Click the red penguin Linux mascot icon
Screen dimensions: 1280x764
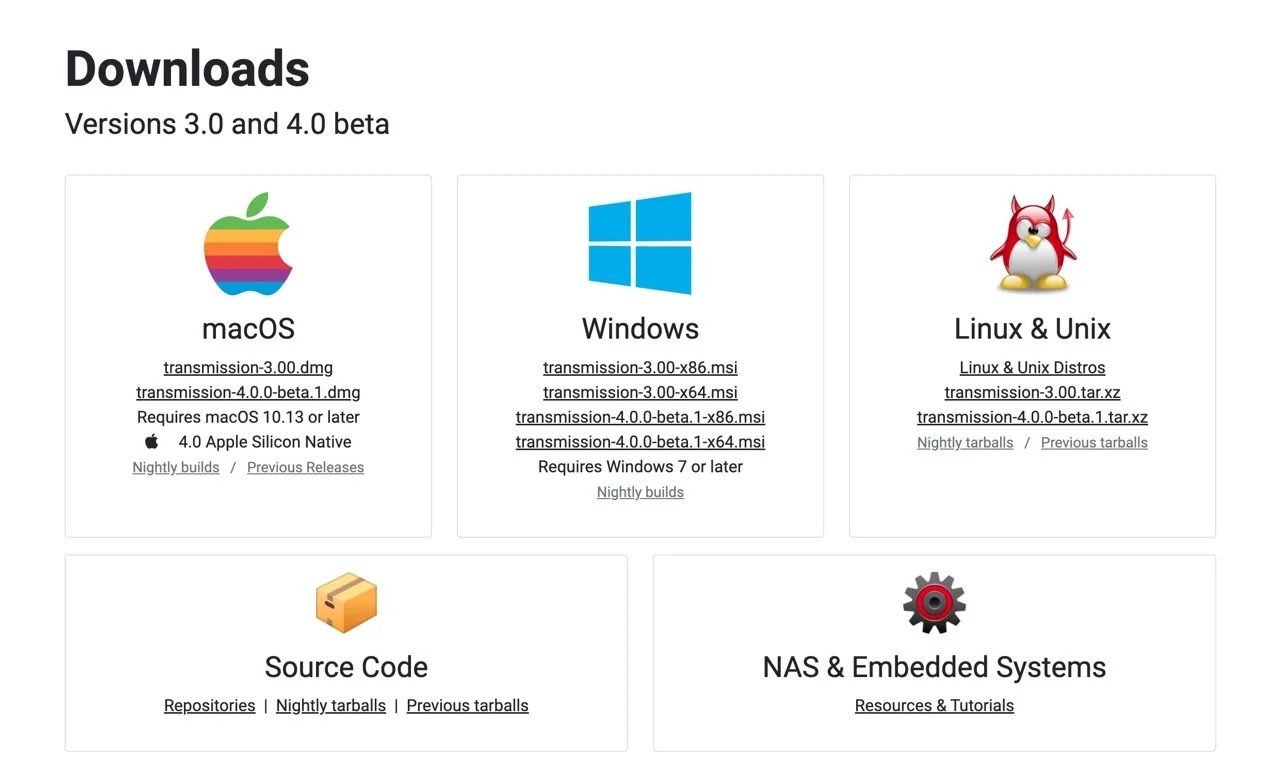coord(1032,244)
